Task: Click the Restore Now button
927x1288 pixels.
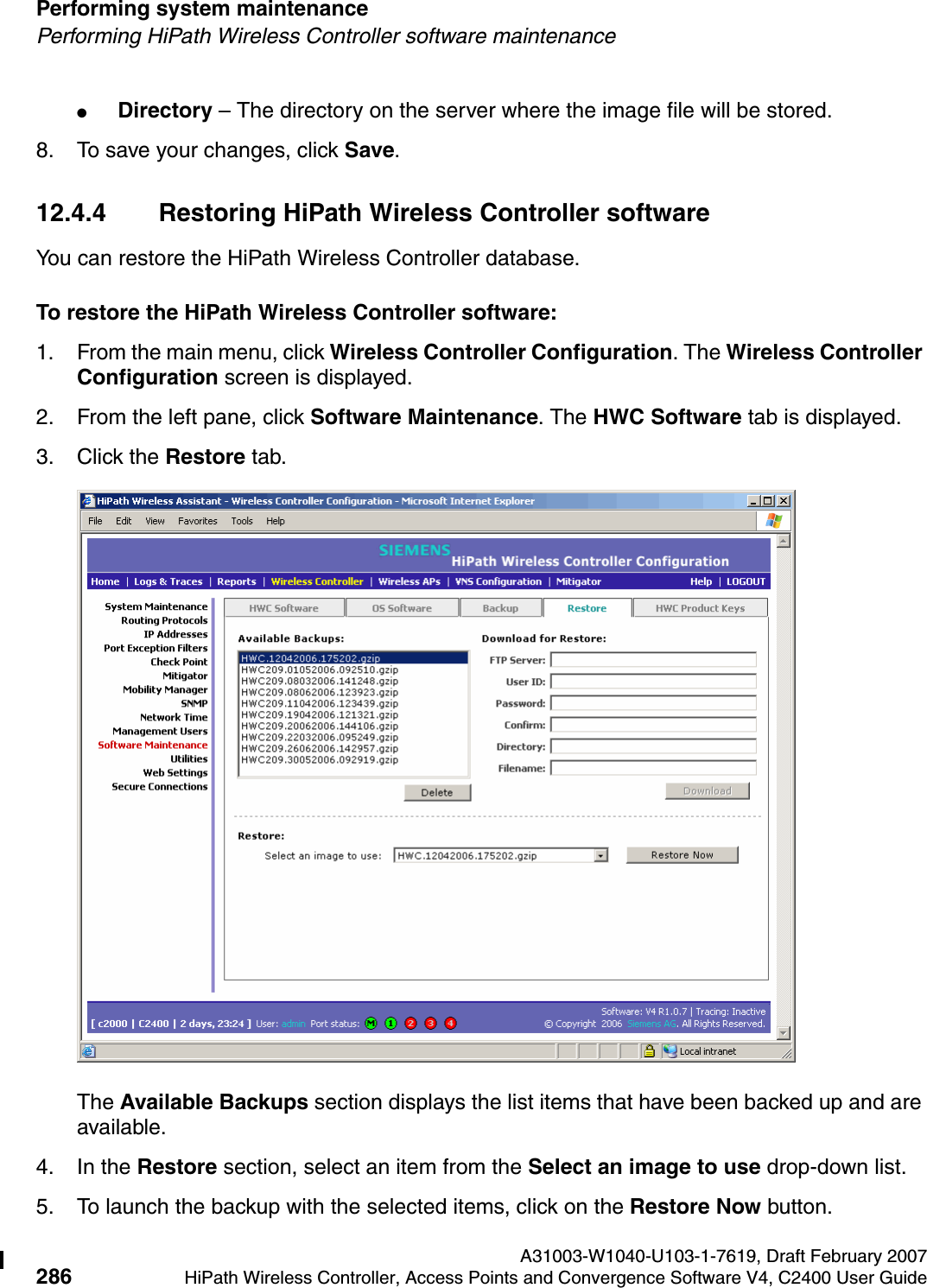Action: (682, 854)
